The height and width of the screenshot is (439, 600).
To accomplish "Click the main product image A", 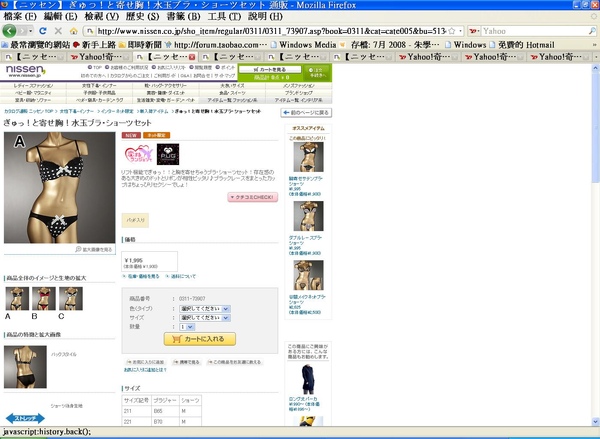I will [x=59, y=188].
